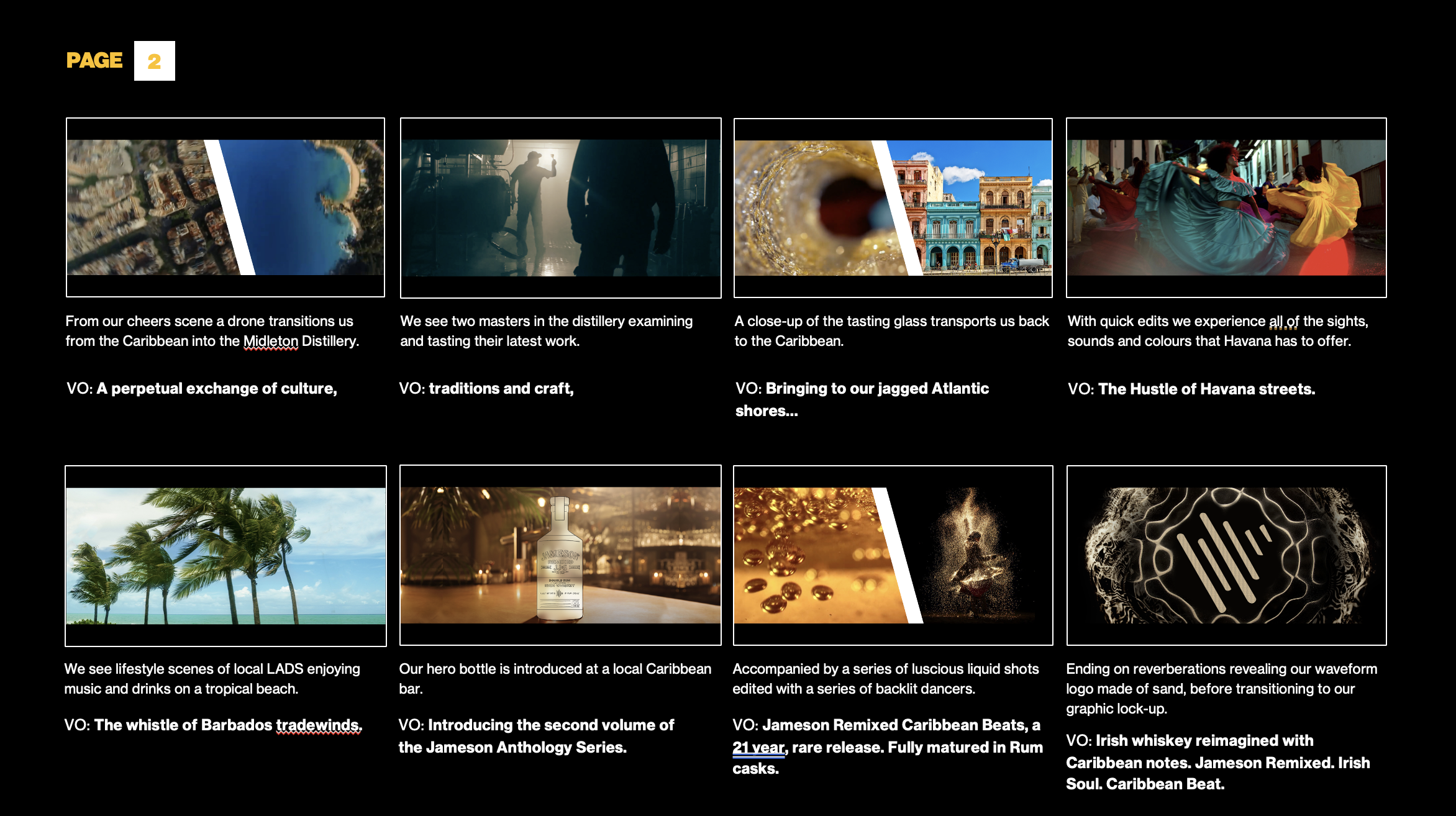Click the caption "With quick edits we experience"
This screenshot has height=816, width=1456.
[1218, 331]
